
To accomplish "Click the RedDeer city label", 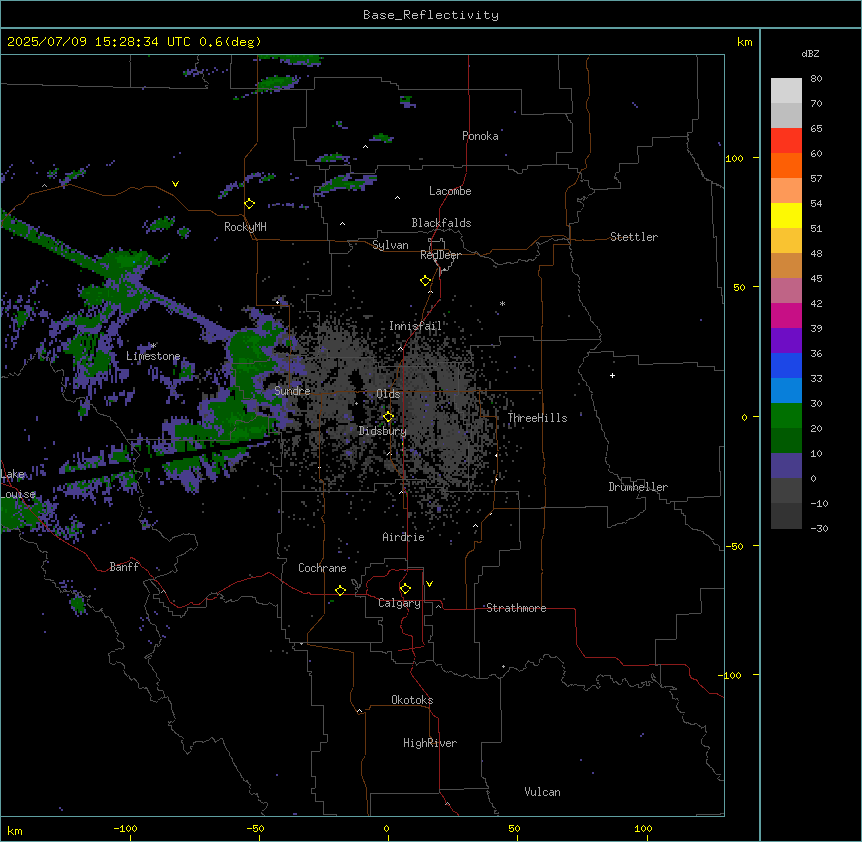I will click(x=440, y=255).
